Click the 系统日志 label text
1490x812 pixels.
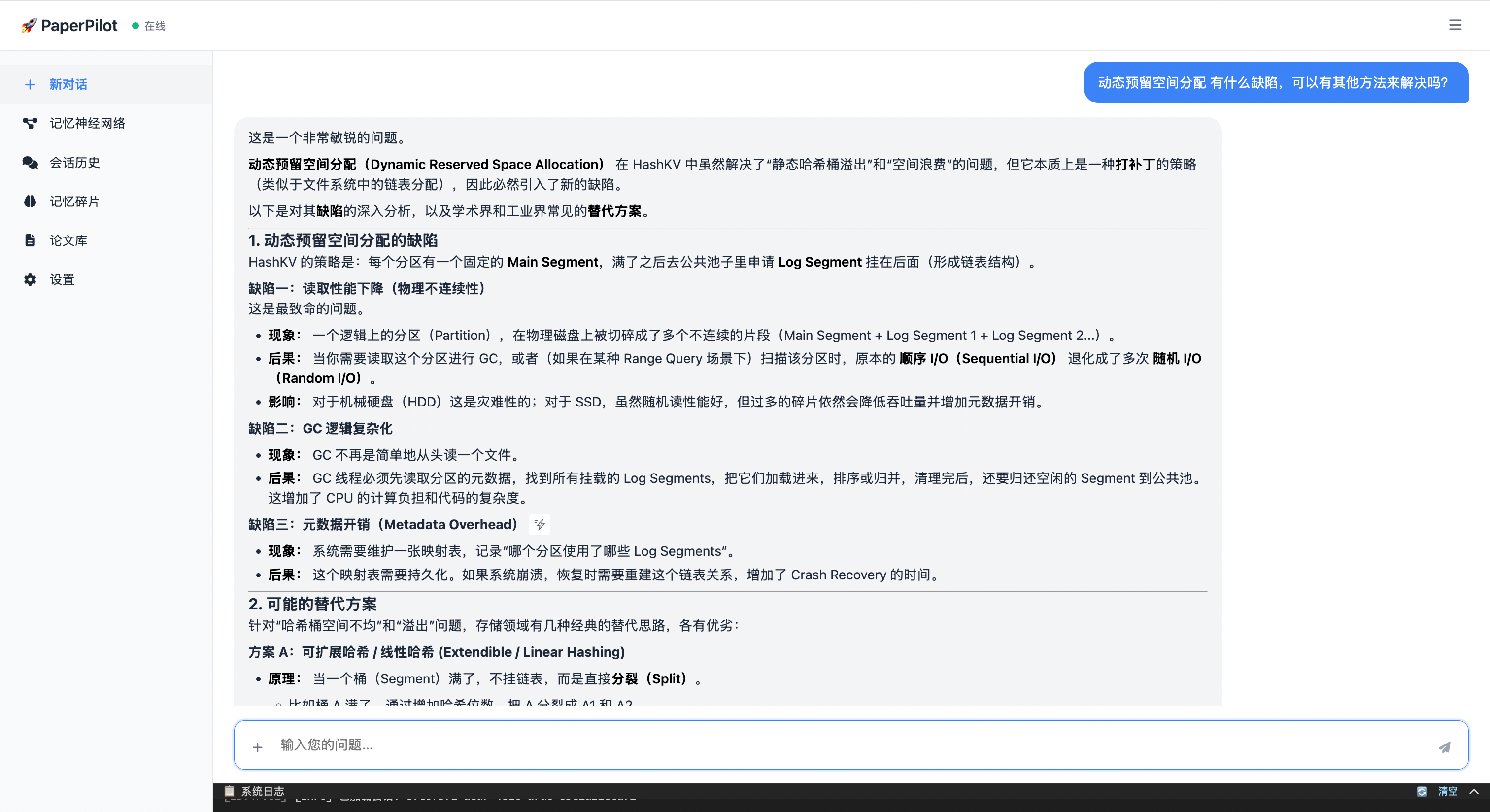click(x=263, y=791)
